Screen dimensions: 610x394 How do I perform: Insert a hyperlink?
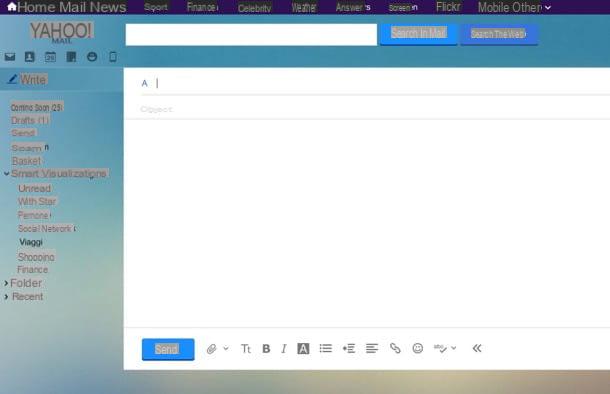395,348
